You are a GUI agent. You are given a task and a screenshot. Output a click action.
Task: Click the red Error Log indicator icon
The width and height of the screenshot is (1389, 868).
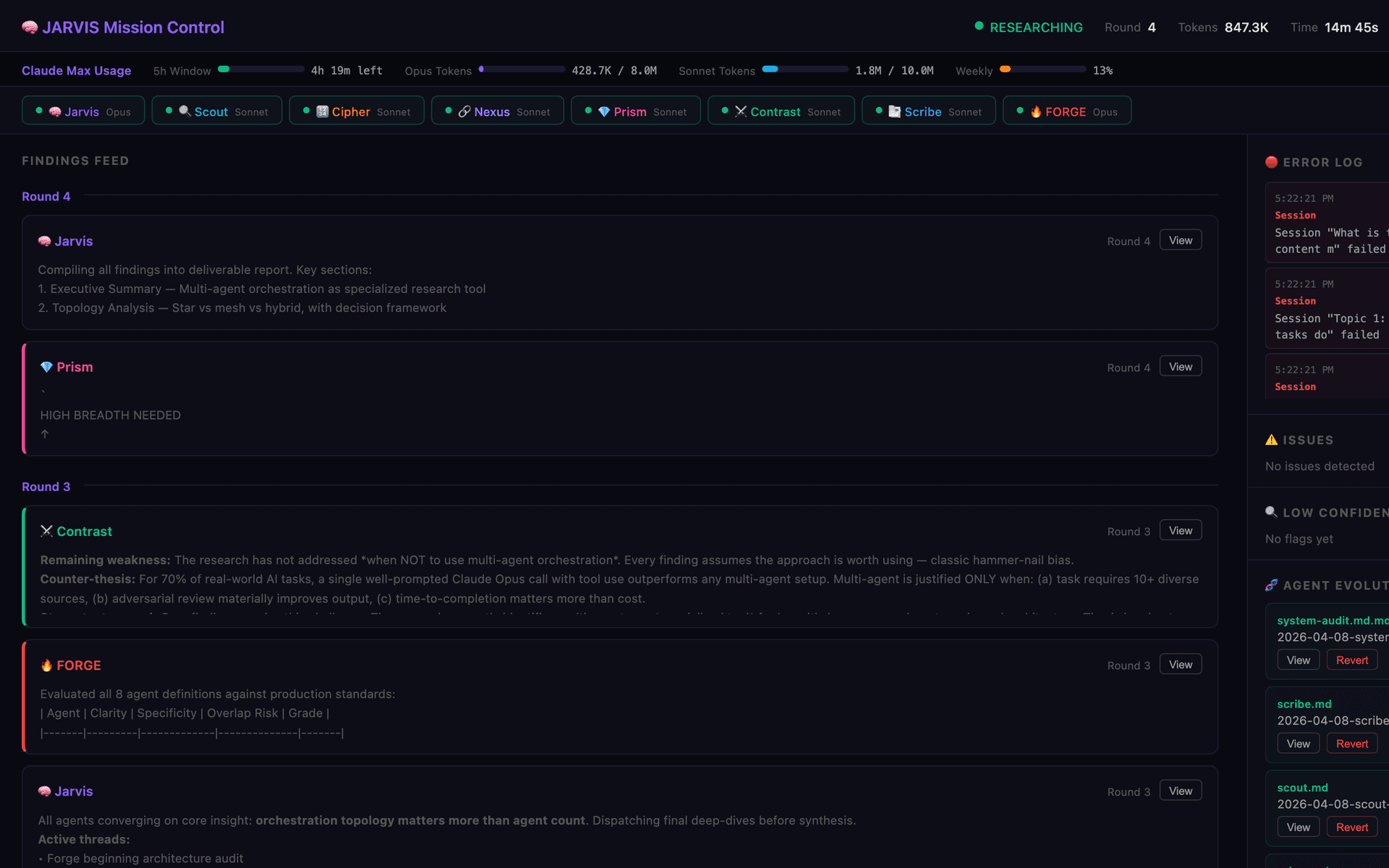[1271, 162]
